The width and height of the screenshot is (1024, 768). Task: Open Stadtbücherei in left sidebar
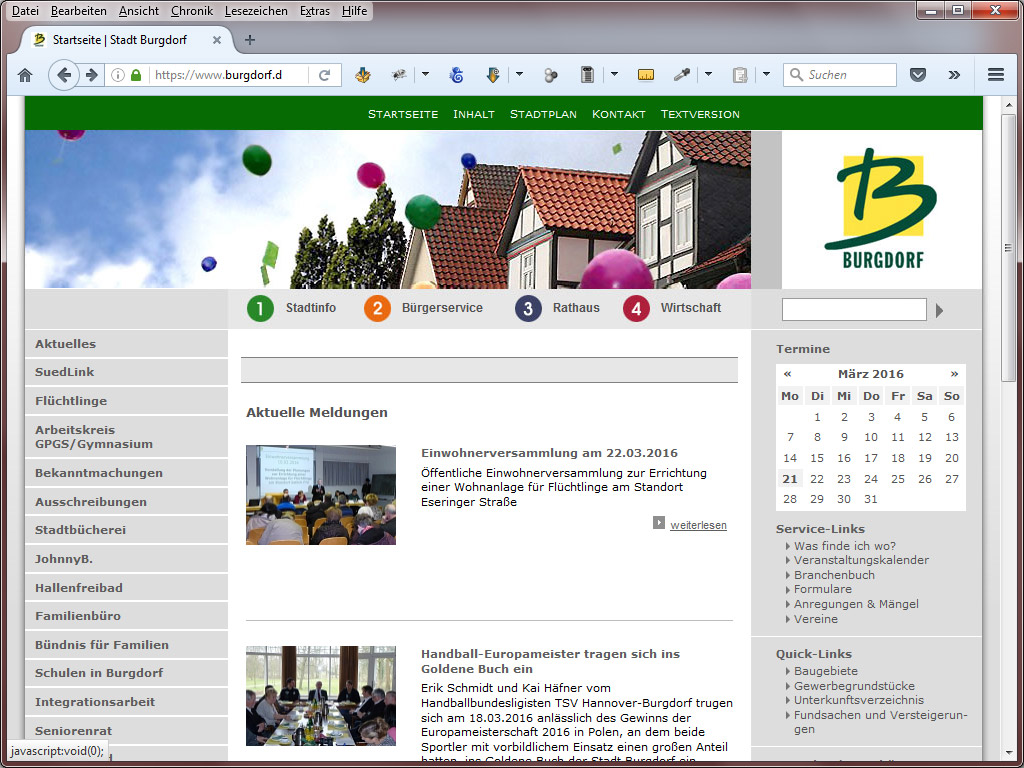(127, 530)
